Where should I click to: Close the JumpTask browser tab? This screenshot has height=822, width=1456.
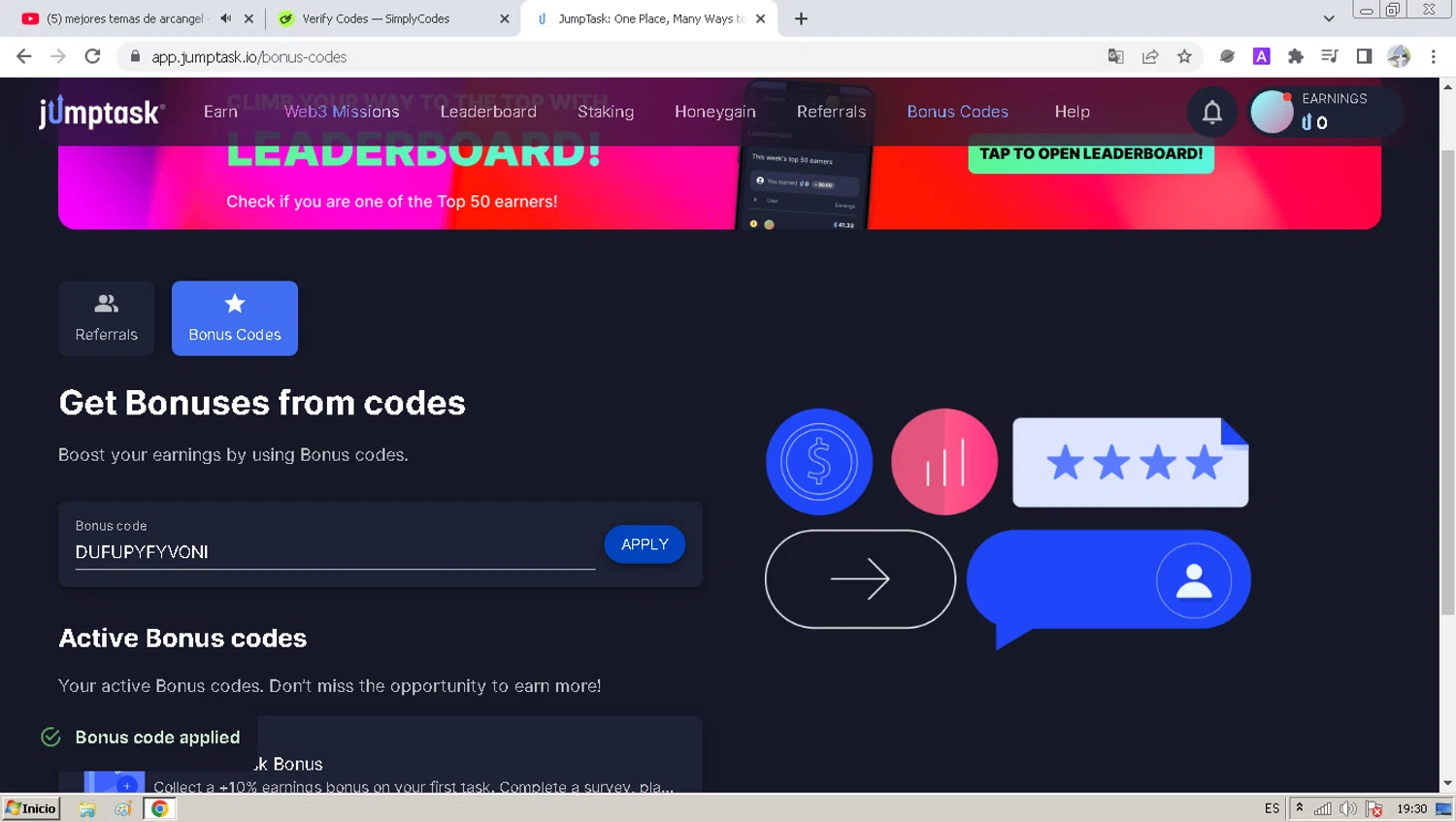pyautogui.click(x=760, y=18)
